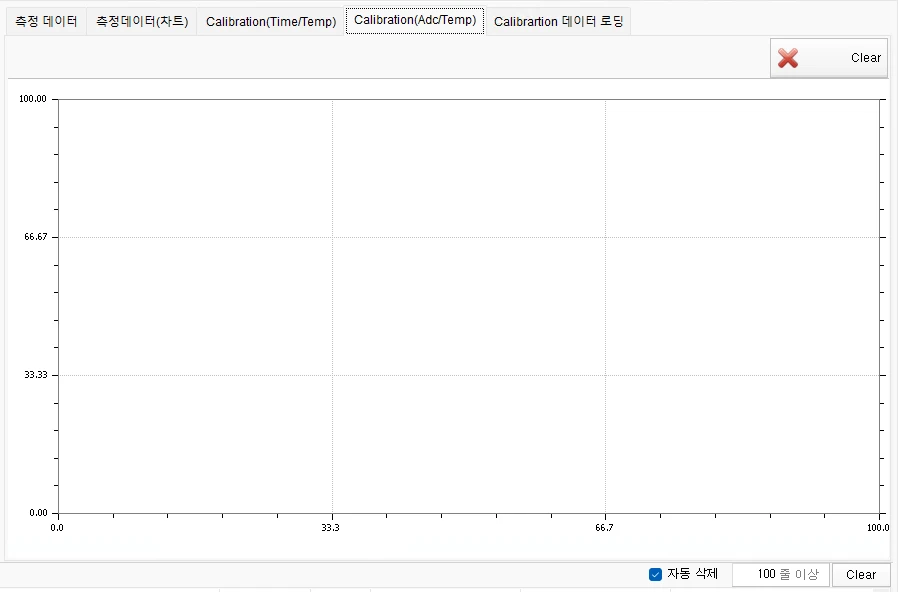
Task: Select the Calibration(Adc/Temp) tab
Action: [x=415, y=20]
